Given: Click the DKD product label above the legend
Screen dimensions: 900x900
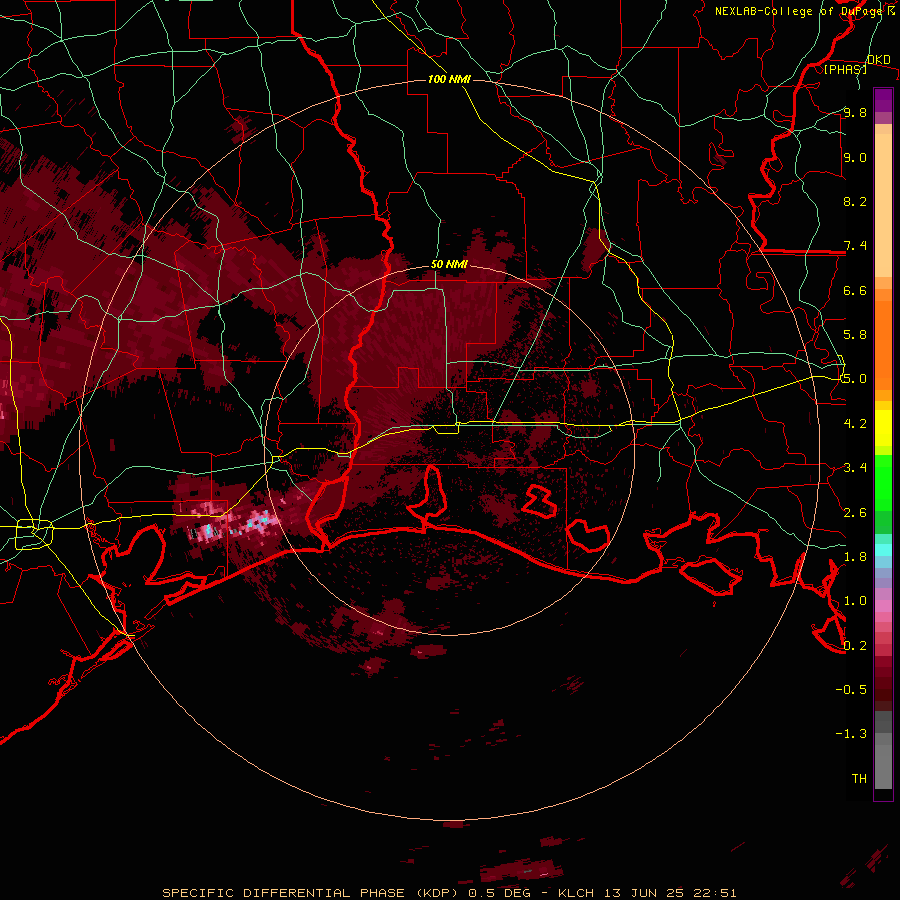Looking at the screenshot, I should (x=879, y=60).
